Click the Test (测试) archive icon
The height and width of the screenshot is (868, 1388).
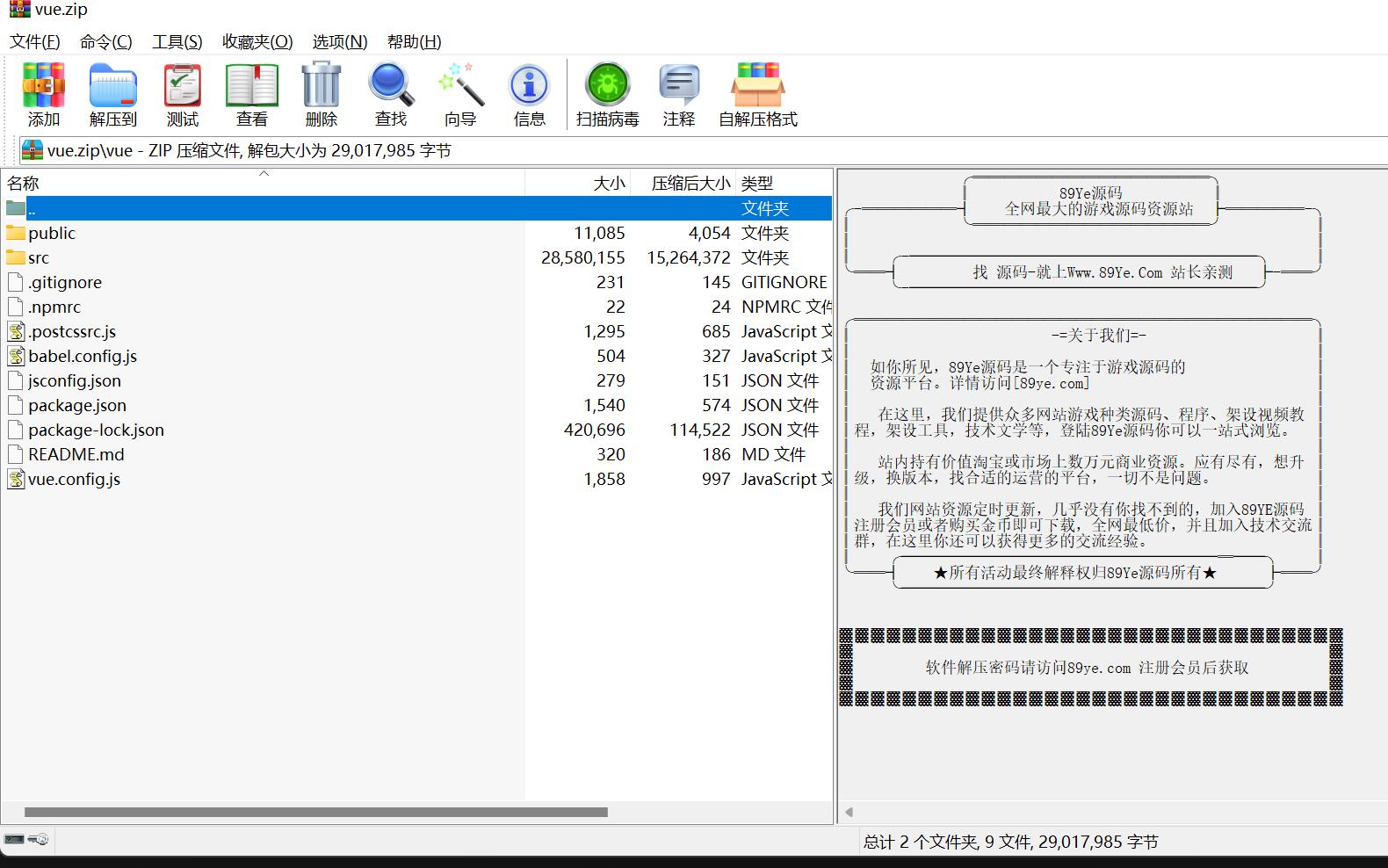[x=183, y=85]
